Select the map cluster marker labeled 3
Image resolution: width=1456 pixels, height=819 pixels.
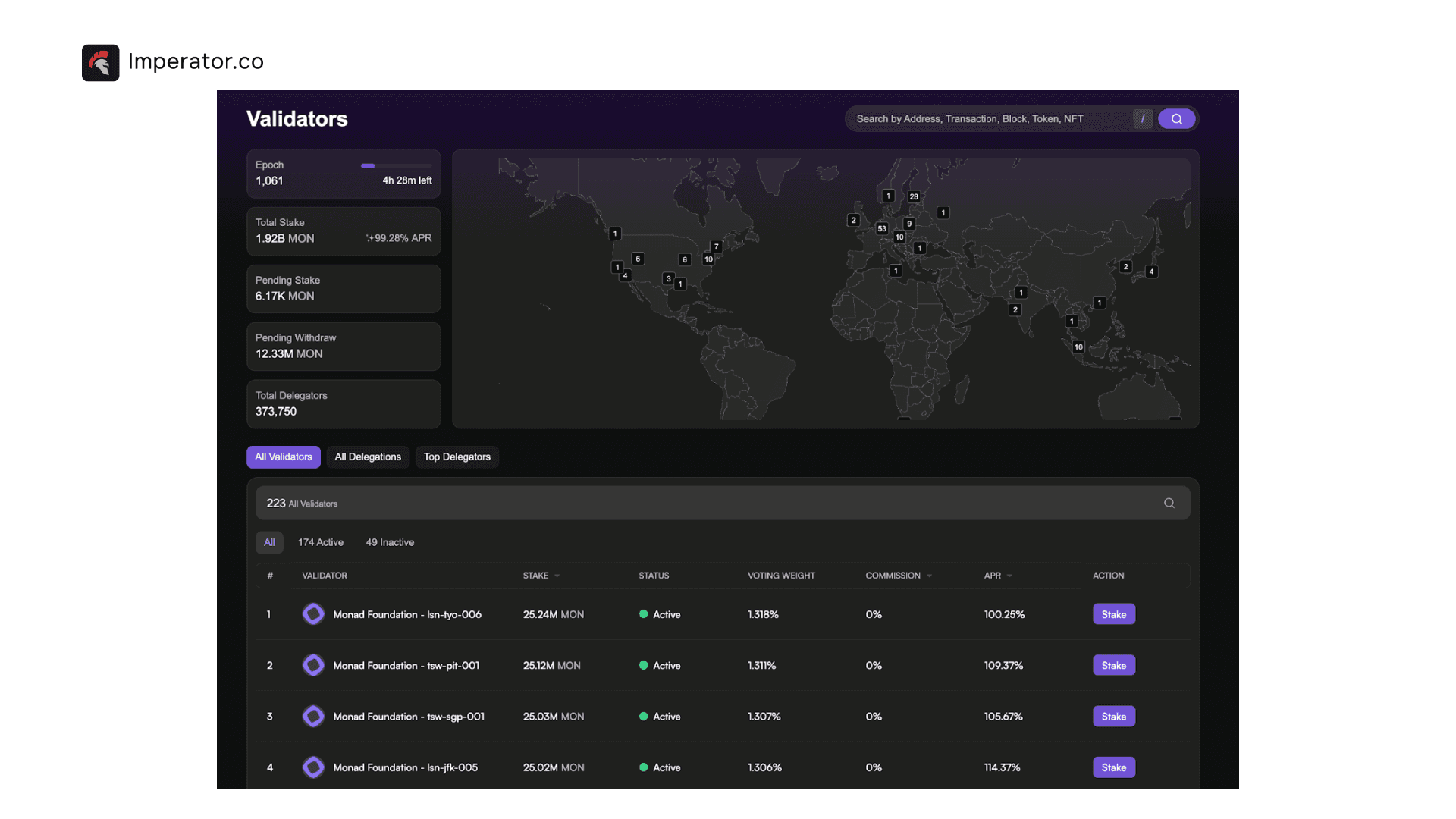(x=668, y=279)
